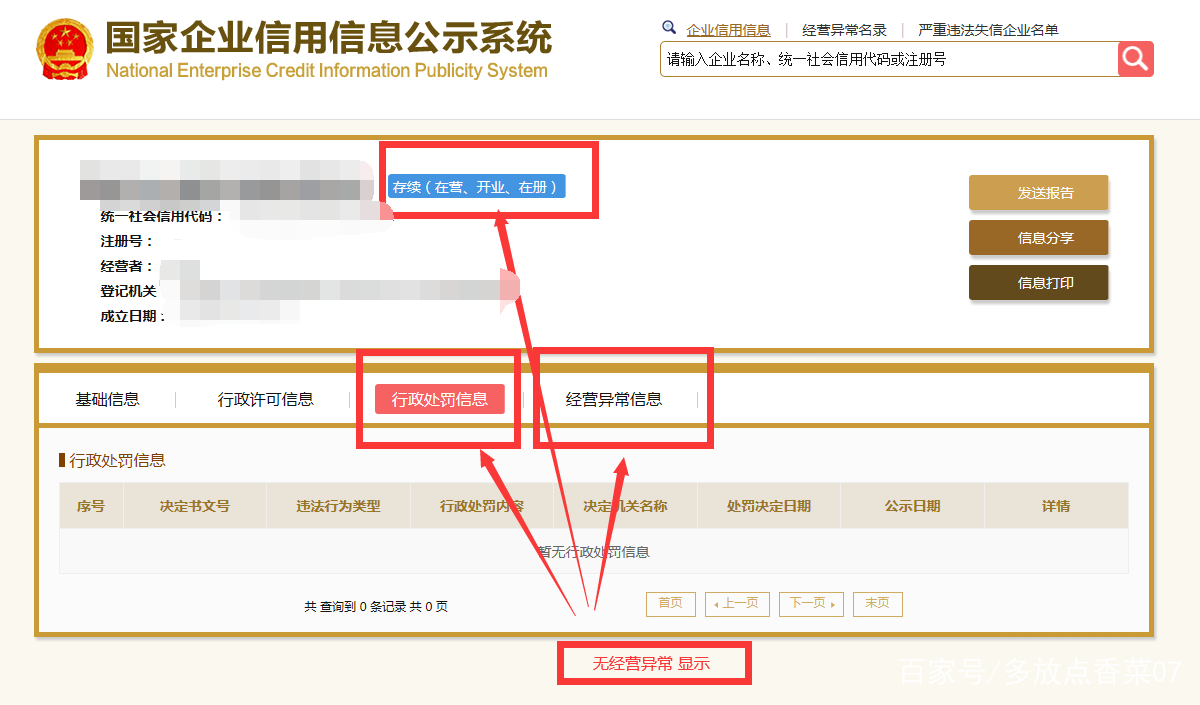This screenshot has height=705, width=1200.
Task: Click the 无经营异常 显示 link
Action: click(652, 662)
